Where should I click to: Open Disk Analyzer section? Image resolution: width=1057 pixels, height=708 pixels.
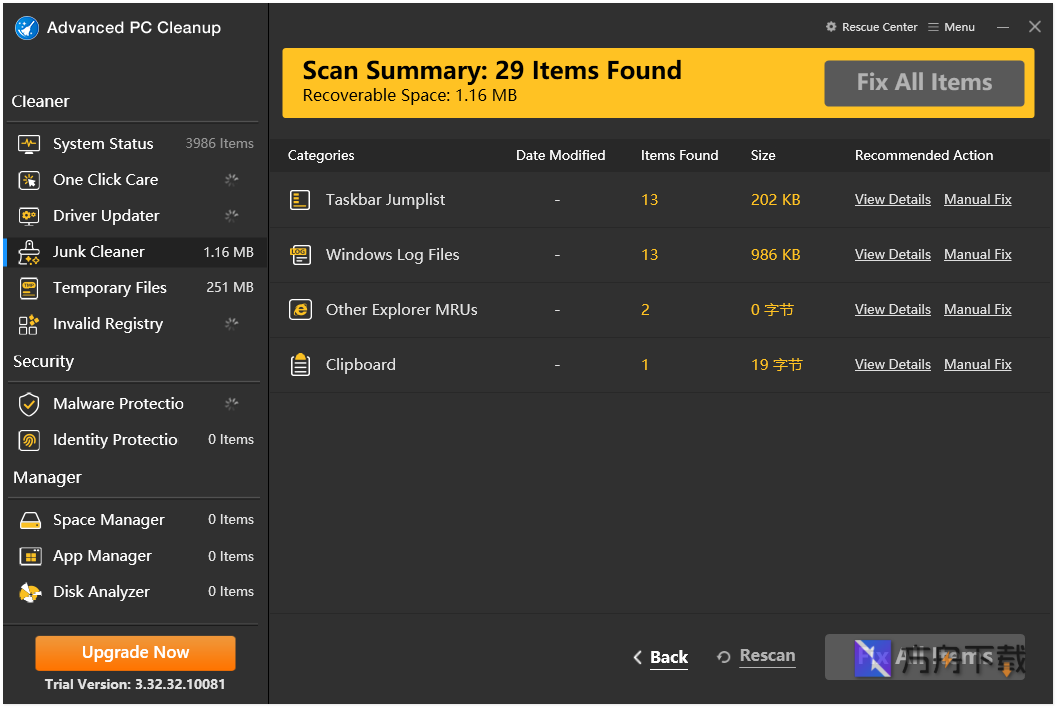click(x=135, y=592)
